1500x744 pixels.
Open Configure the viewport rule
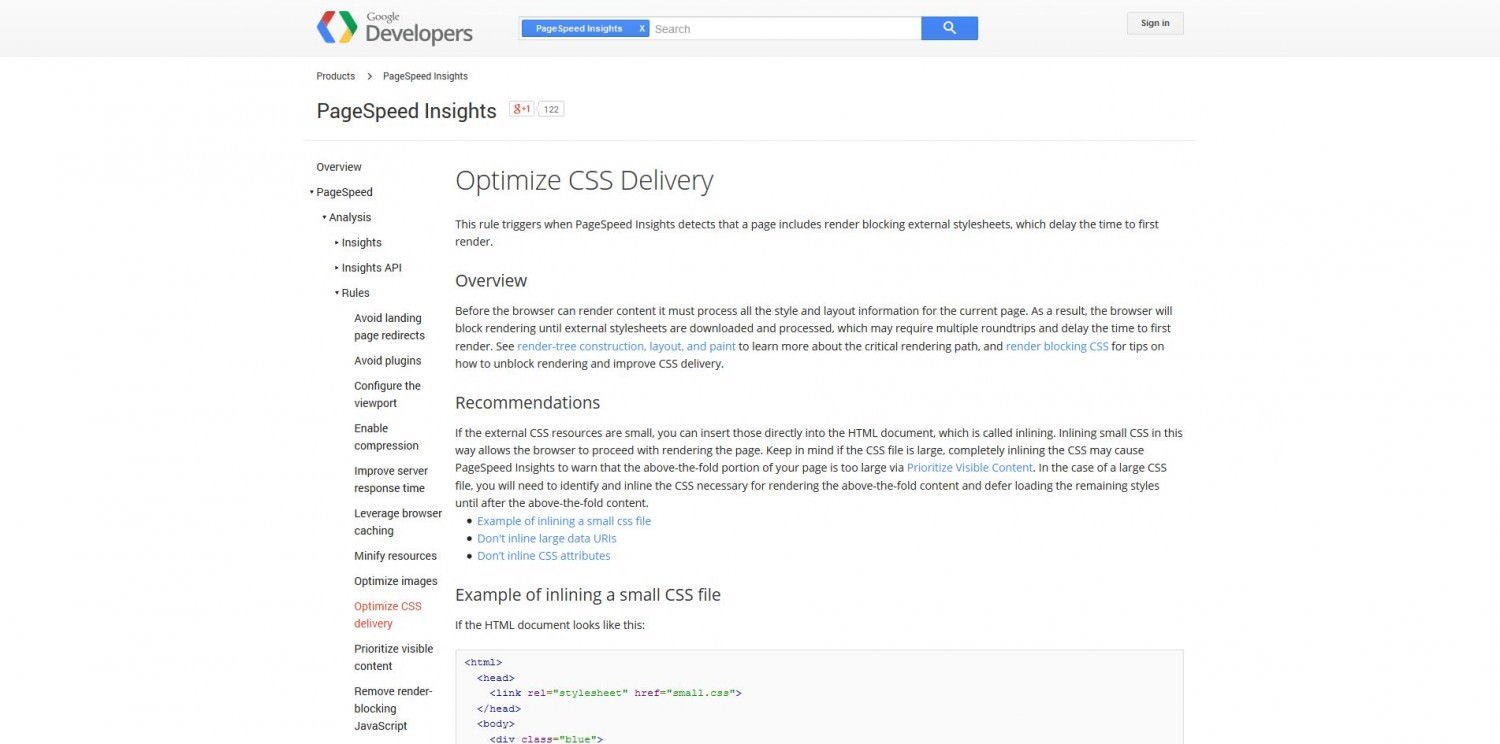coord(388,394)
